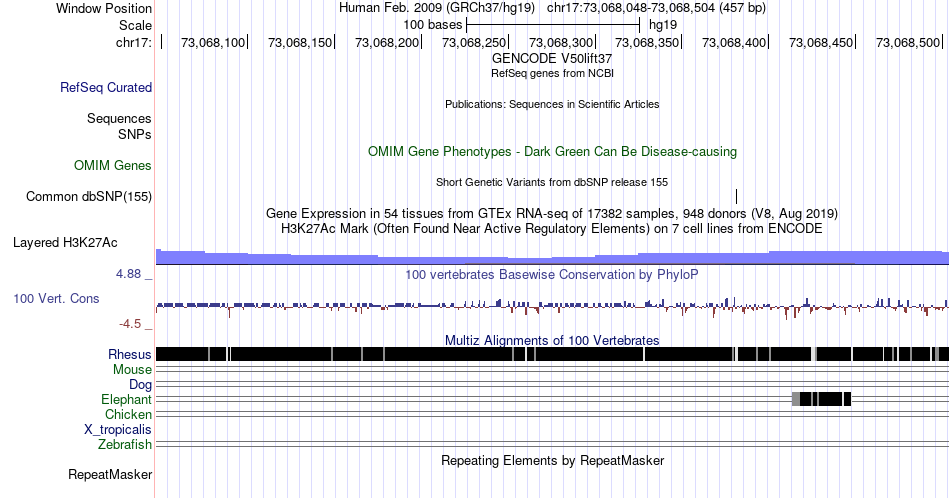
Task: Click the PhyloP conservation bar graph
Action: 552,307
